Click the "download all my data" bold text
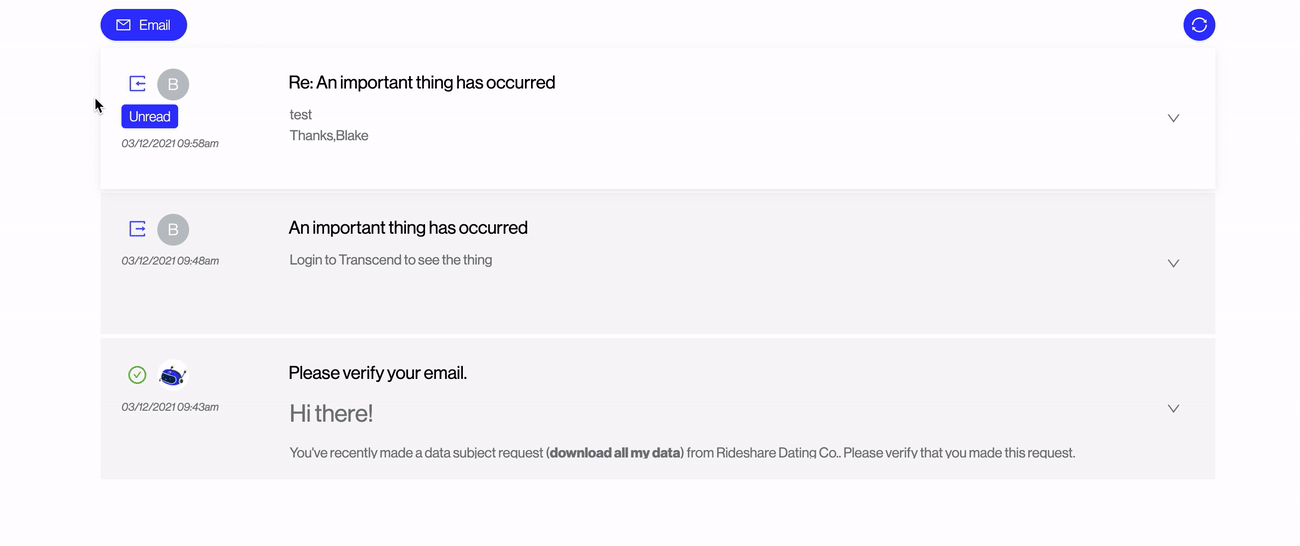This screenshot has height=546, width=1300. 614,453
